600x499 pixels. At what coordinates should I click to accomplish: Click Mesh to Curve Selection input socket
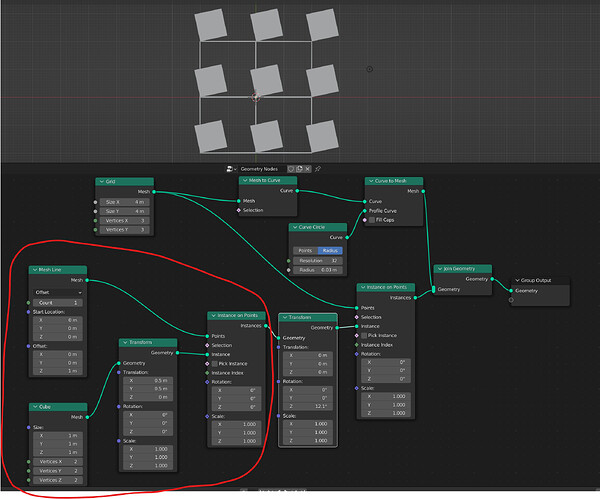[x=239, y=210]
